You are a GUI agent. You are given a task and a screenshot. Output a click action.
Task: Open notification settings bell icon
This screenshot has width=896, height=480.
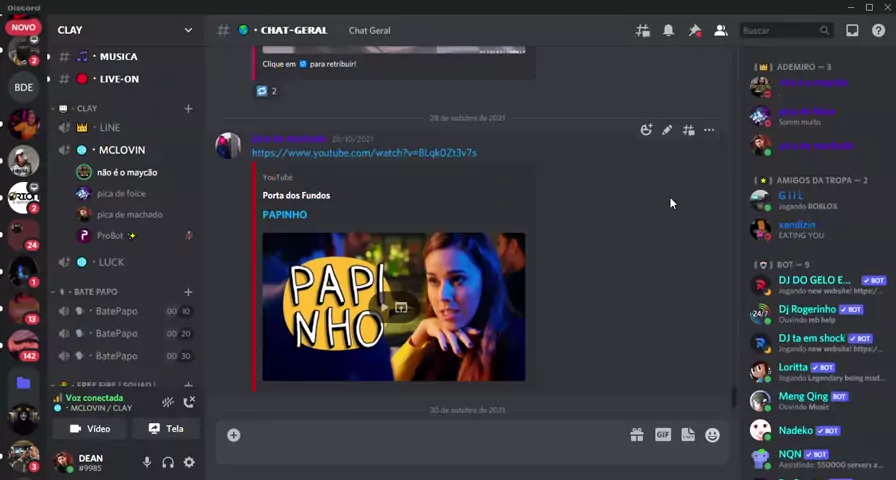(x=668, y=31)
